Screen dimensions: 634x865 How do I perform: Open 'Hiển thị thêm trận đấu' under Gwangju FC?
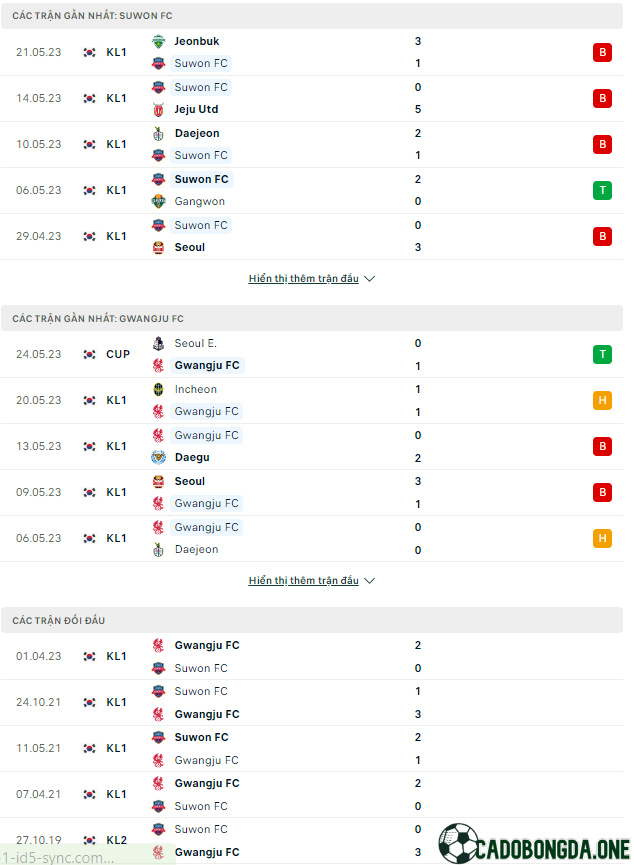(303, 580)
